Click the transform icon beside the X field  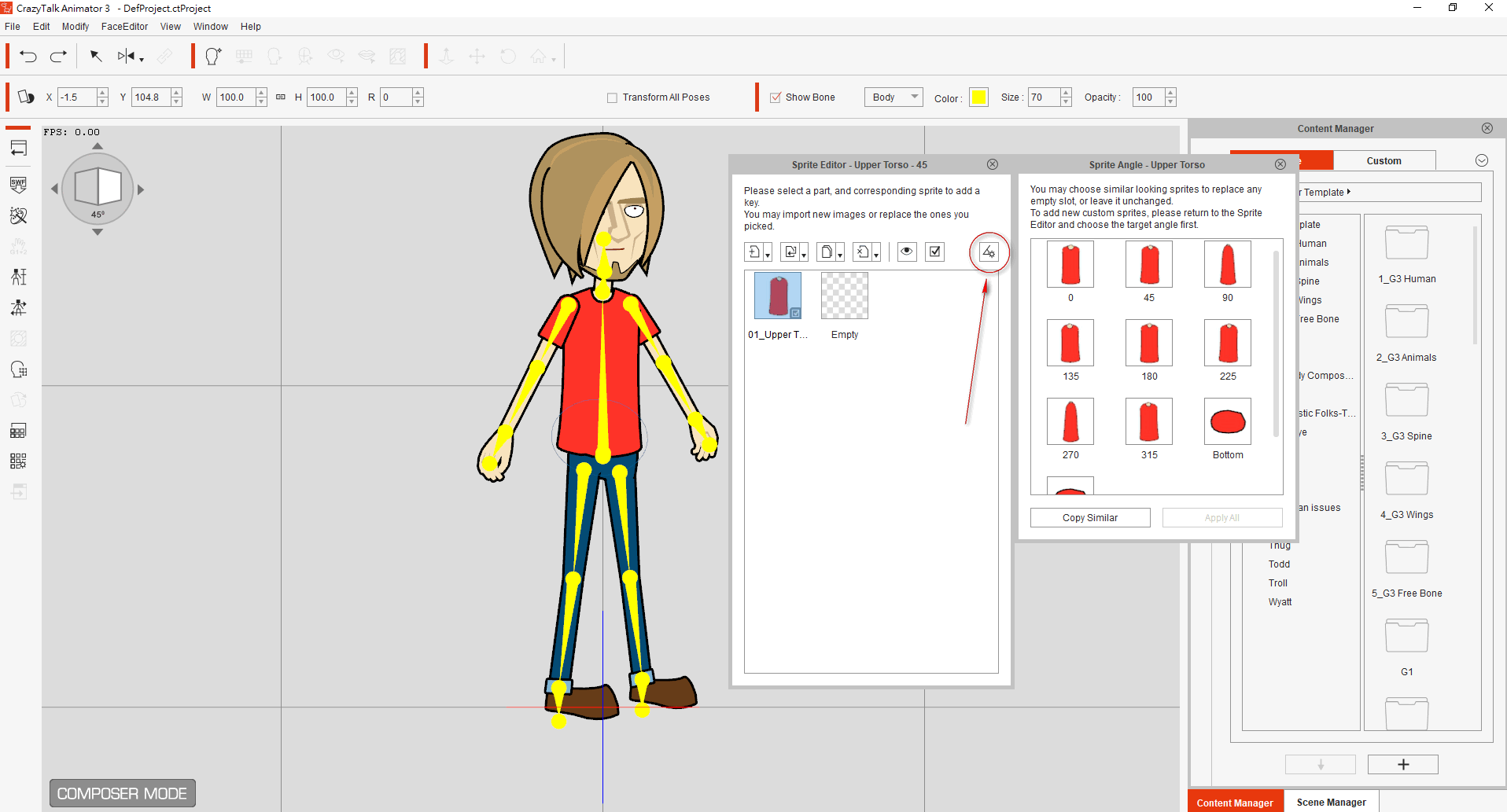pos(25,97)
